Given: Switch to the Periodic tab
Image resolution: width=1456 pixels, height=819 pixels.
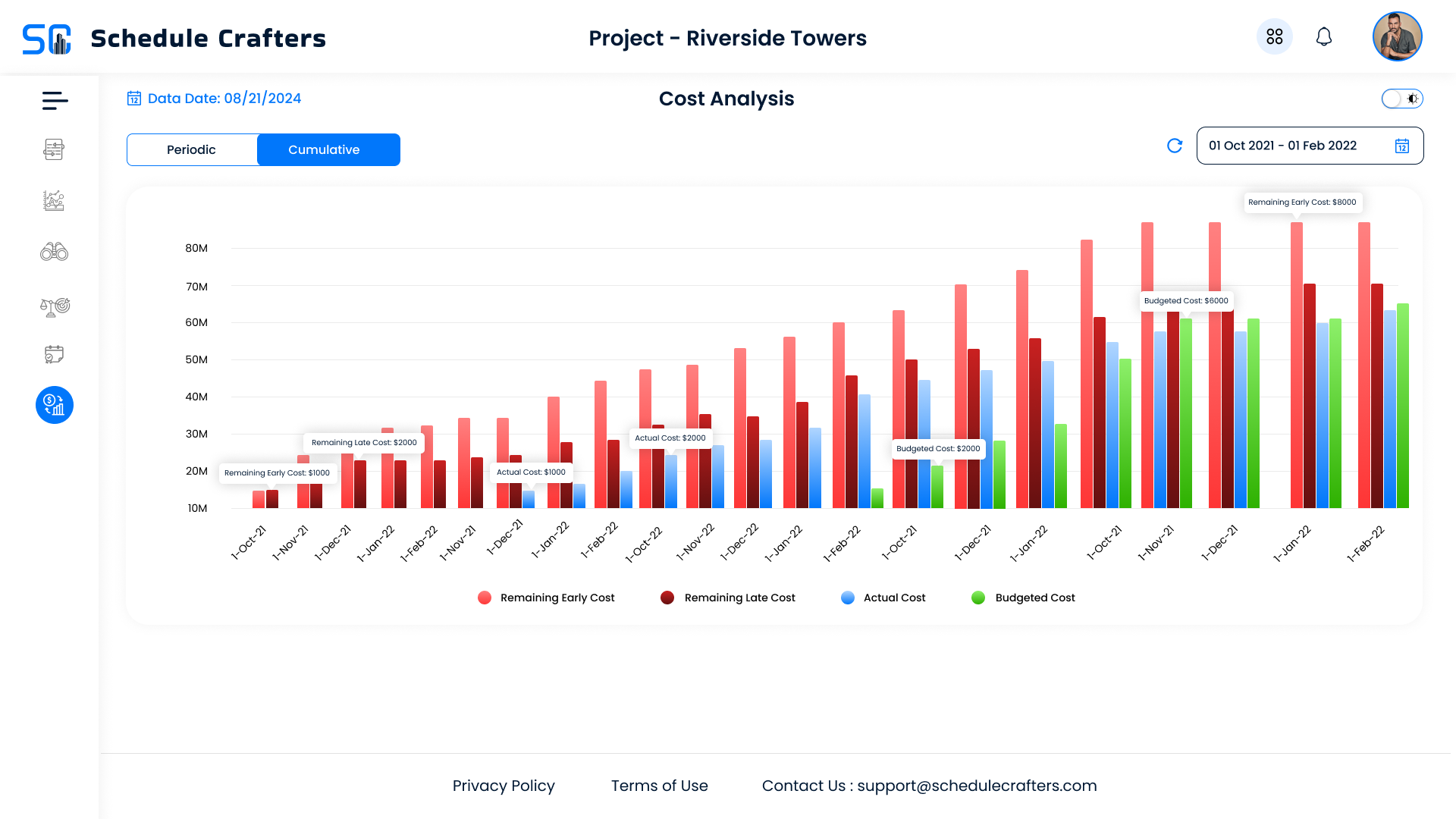Looking at the screenshot, I should click(x=192, y=149).
